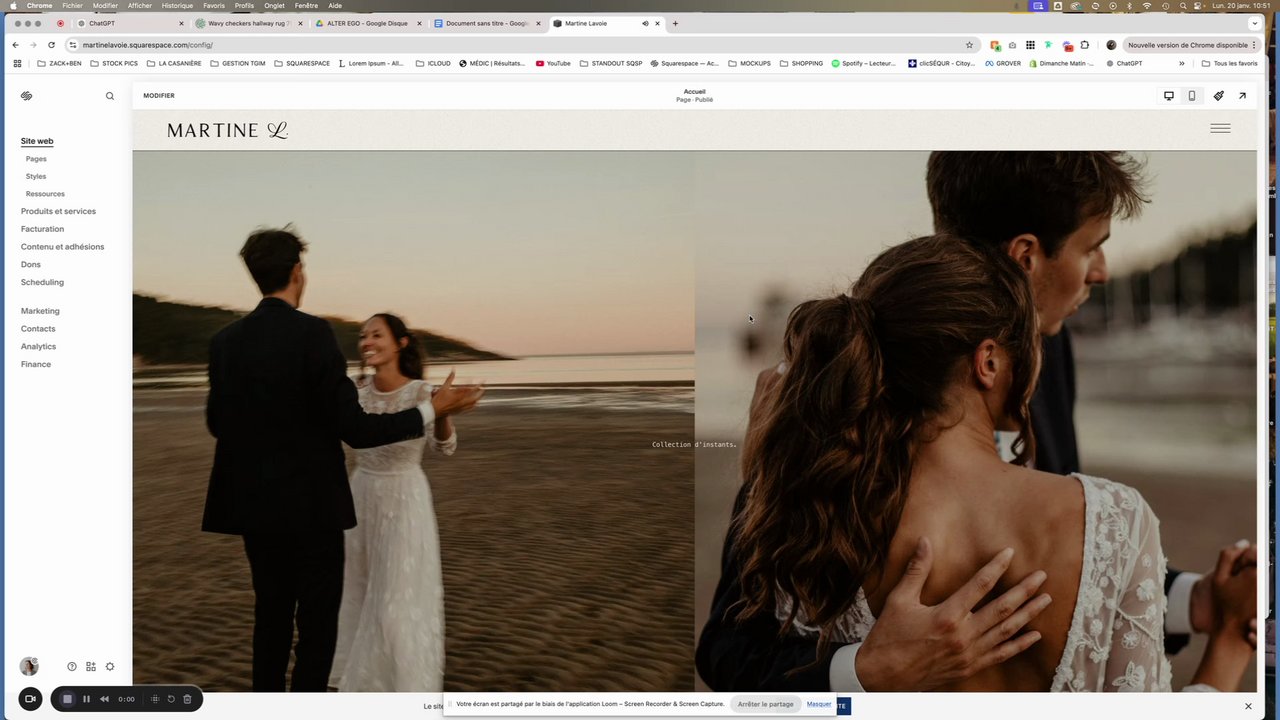Go to Facturation in sidebar
The height and width of the screenshot is (720, 1280).
[x=42, y=229]
